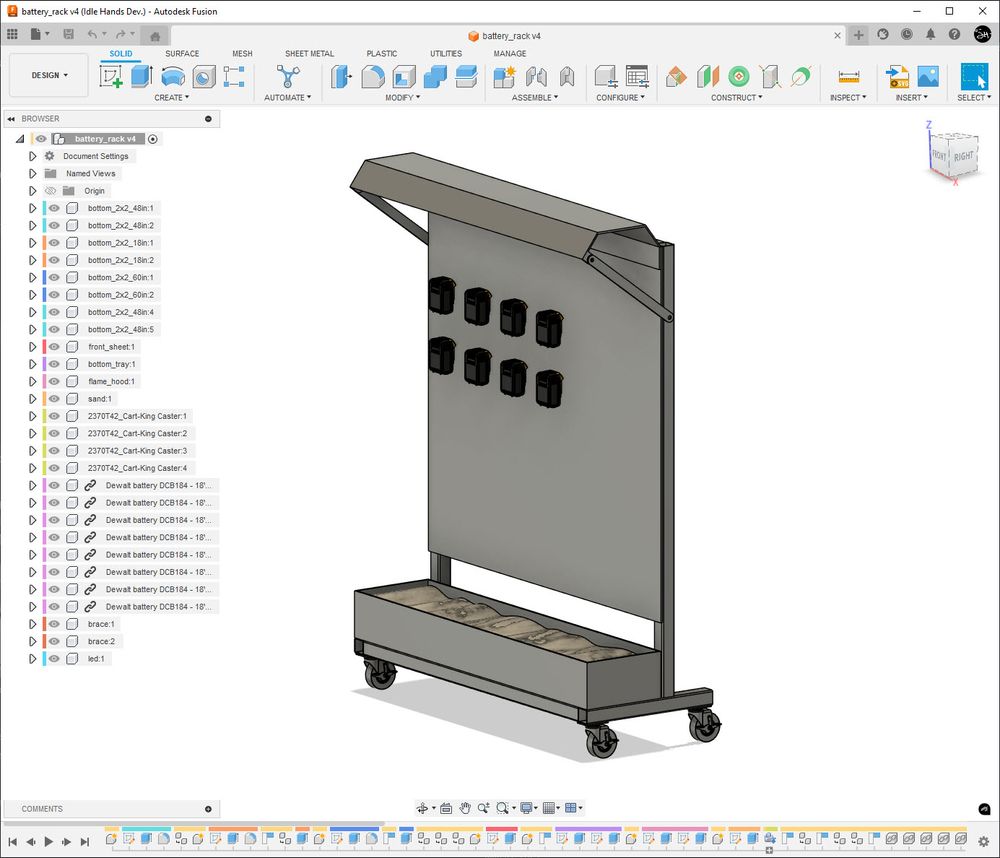Click the Configure model icon

coord(605,77)
